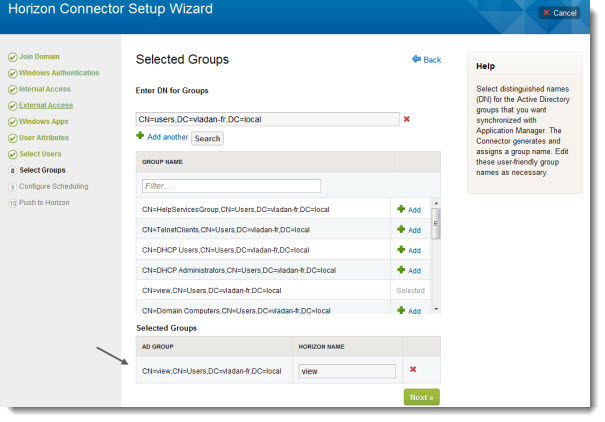Screen dimensions: 605x422
Task: Click the group list scrollbar up arrow
Action: [436, 203]
